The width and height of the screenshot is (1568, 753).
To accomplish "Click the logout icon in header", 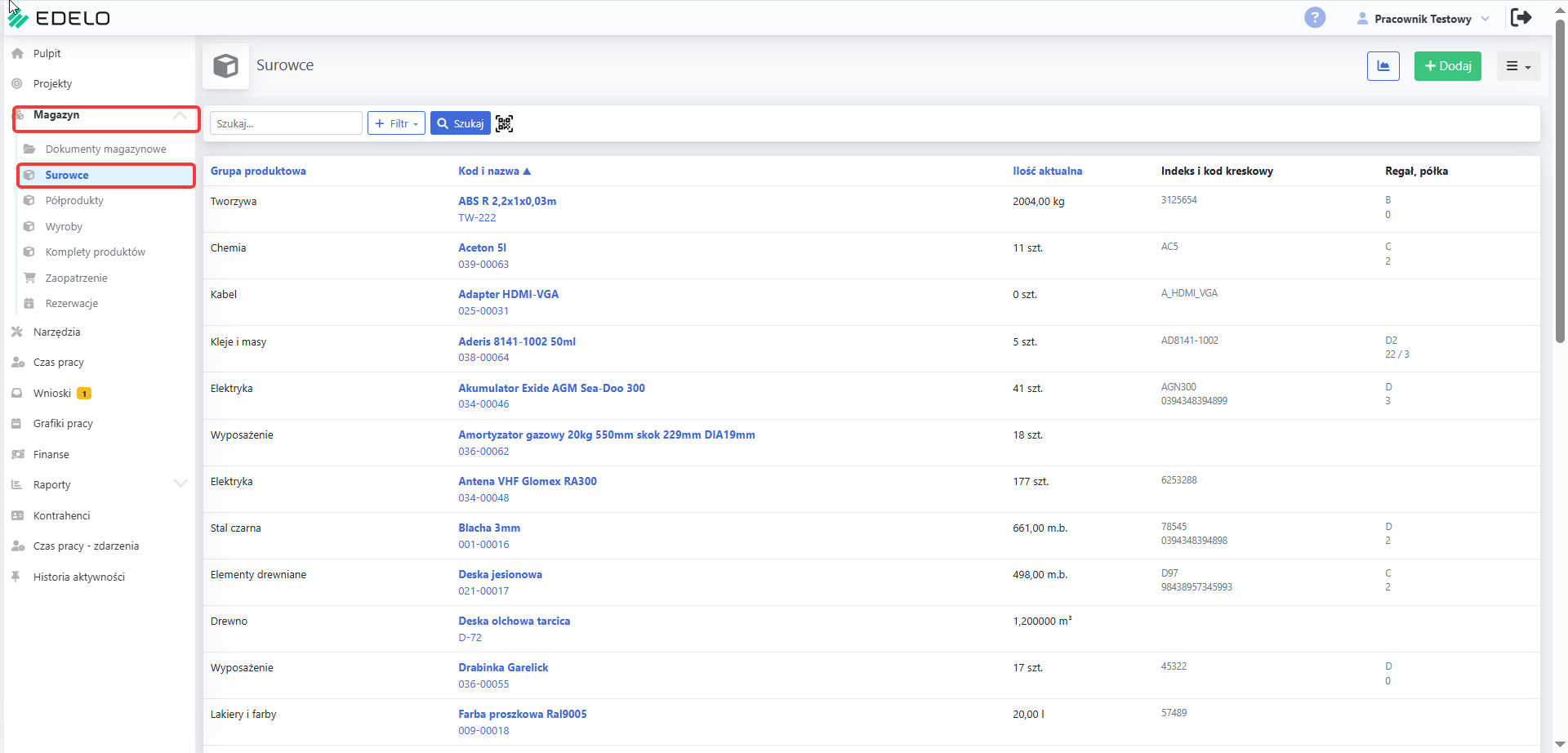I will click(x=1521, y=17).
